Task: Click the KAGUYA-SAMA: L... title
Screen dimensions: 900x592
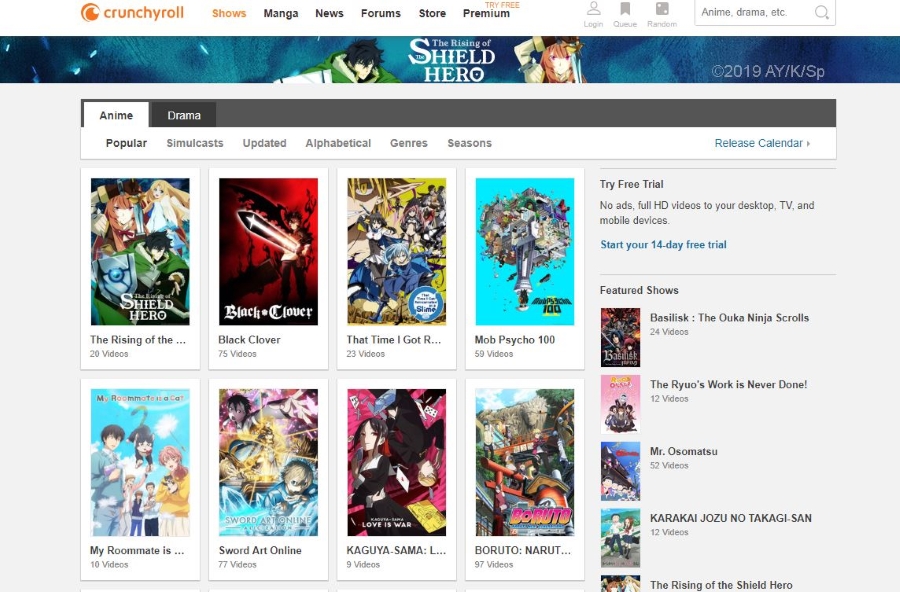Action: (x=396, y=550)
